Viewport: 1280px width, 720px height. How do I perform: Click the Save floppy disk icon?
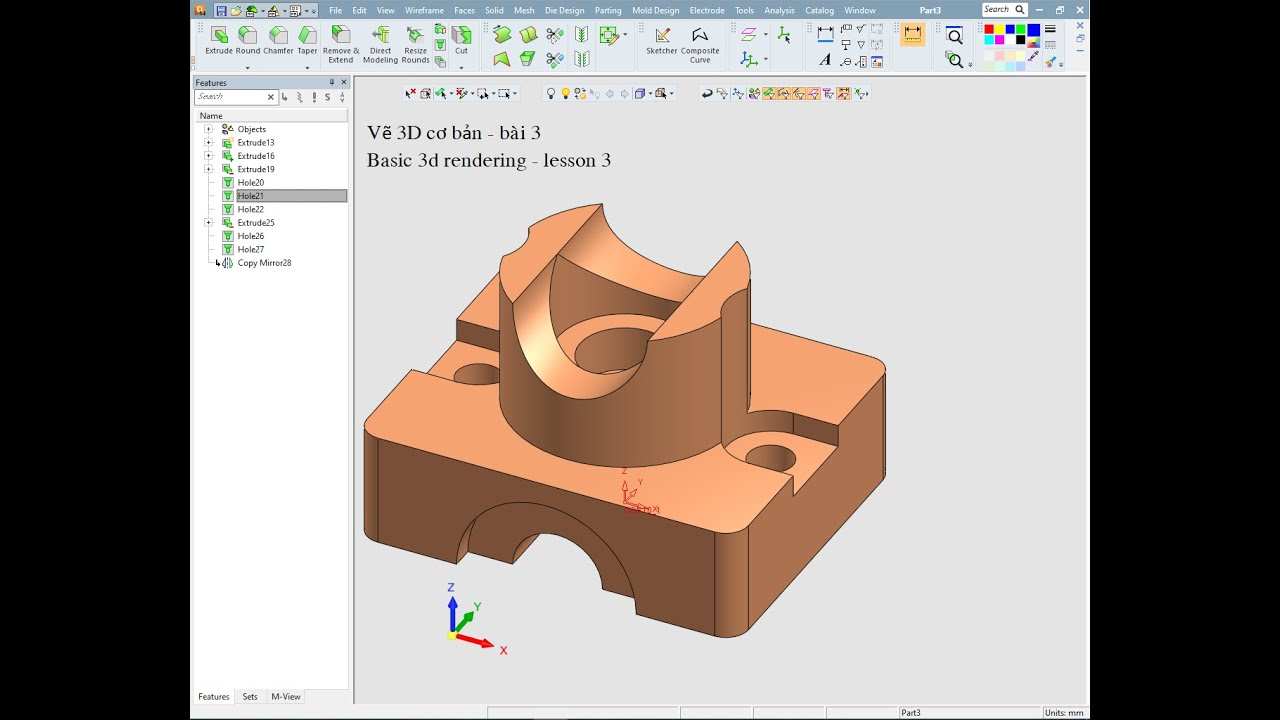pos(221,10)
